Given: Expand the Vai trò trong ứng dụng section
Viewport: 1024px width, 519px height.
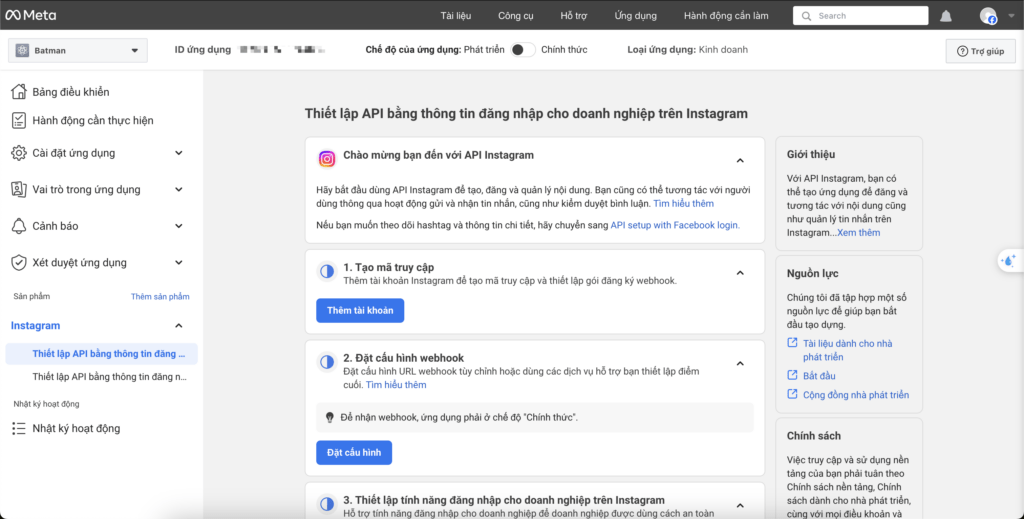Looking at the screenshot, I should point(179,189).
